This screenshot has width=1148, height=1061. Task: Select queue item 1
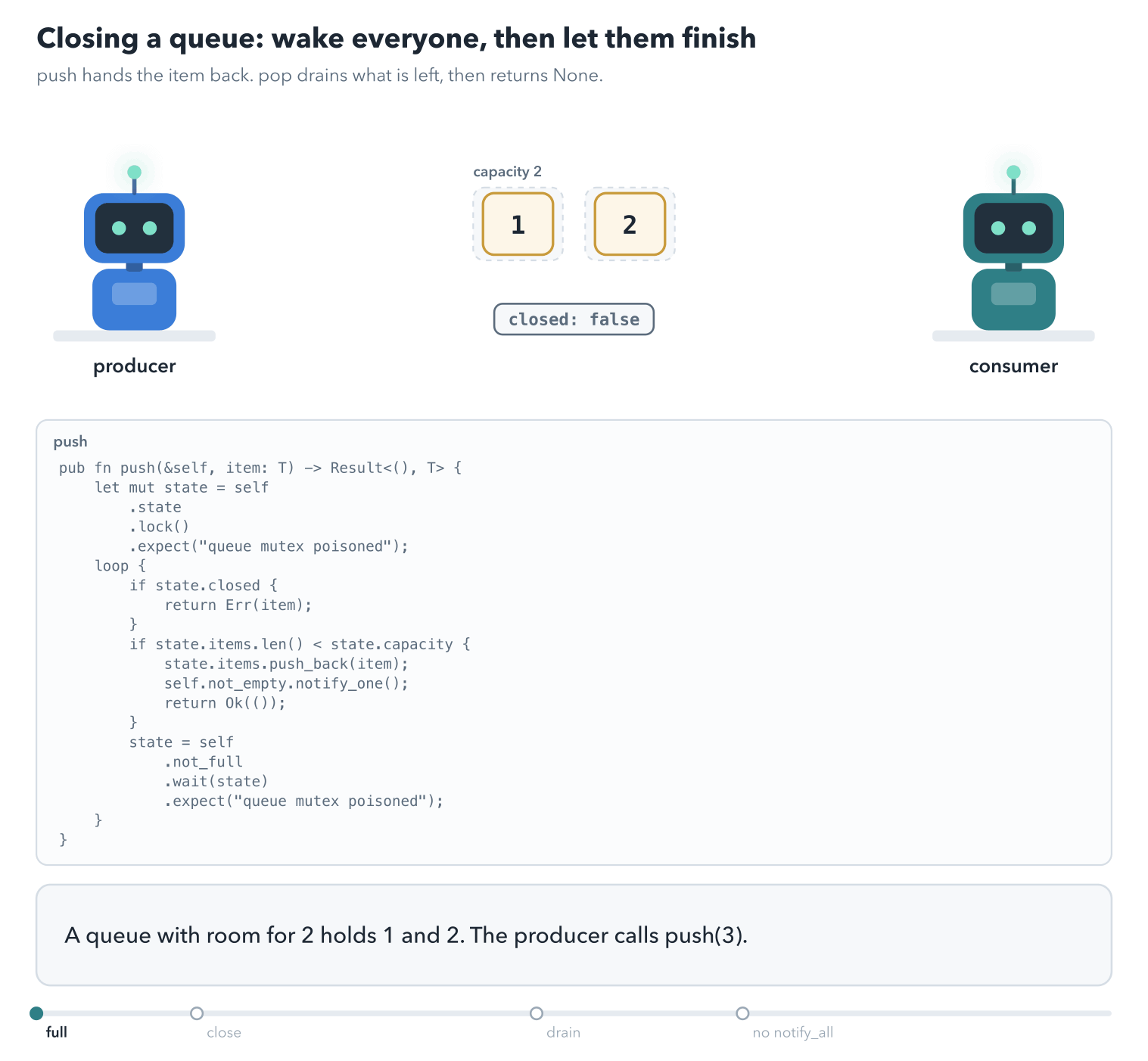coord(518,224)
